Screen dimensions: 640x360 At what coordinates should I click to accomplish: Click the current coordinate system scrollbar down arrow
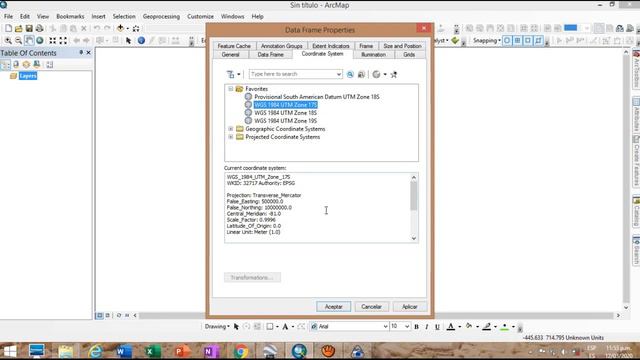click(414, 238)
